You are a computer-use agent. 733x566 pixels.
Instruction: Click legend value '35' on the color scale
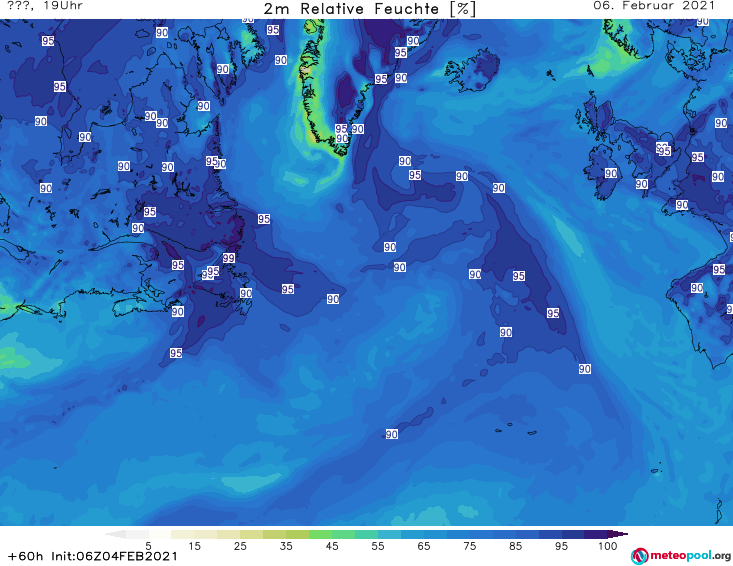point(286,546)
